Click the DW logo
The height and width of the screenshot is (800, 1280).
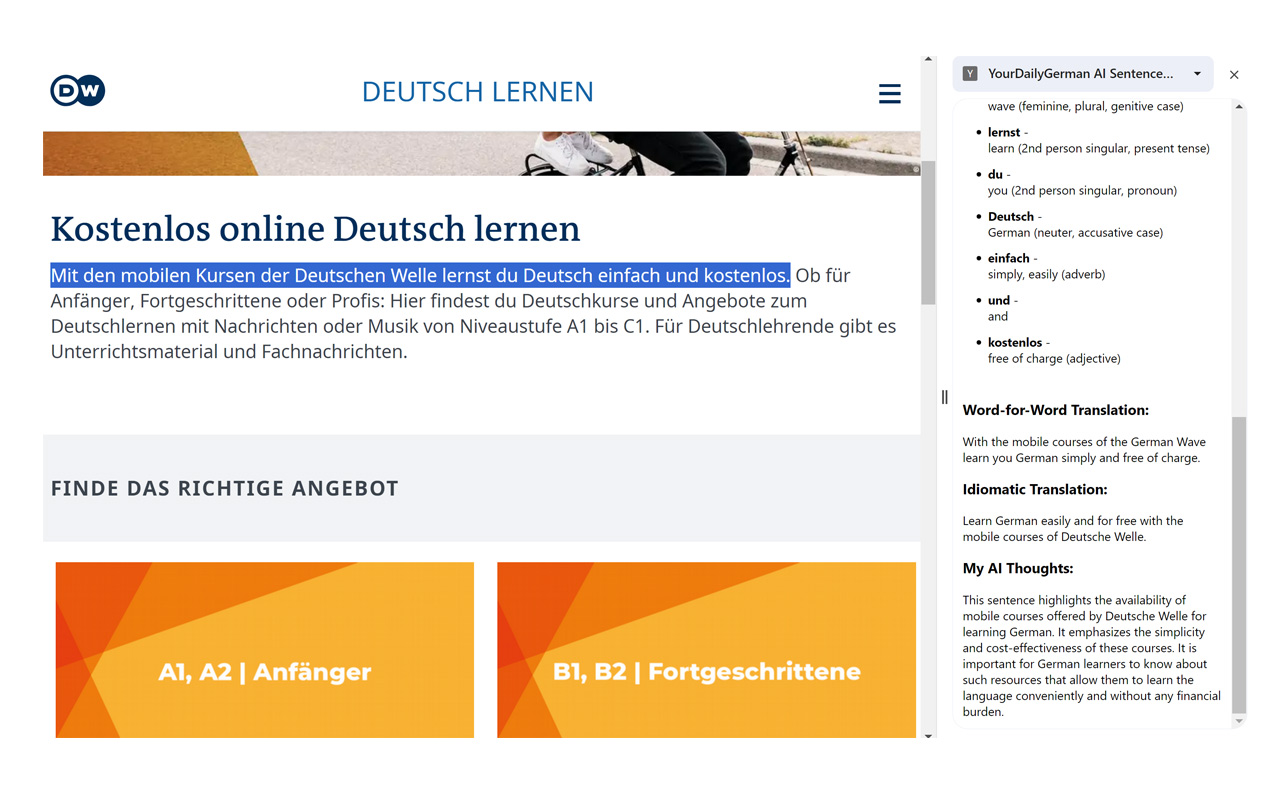pyautogui.click(x=78, y=91)
